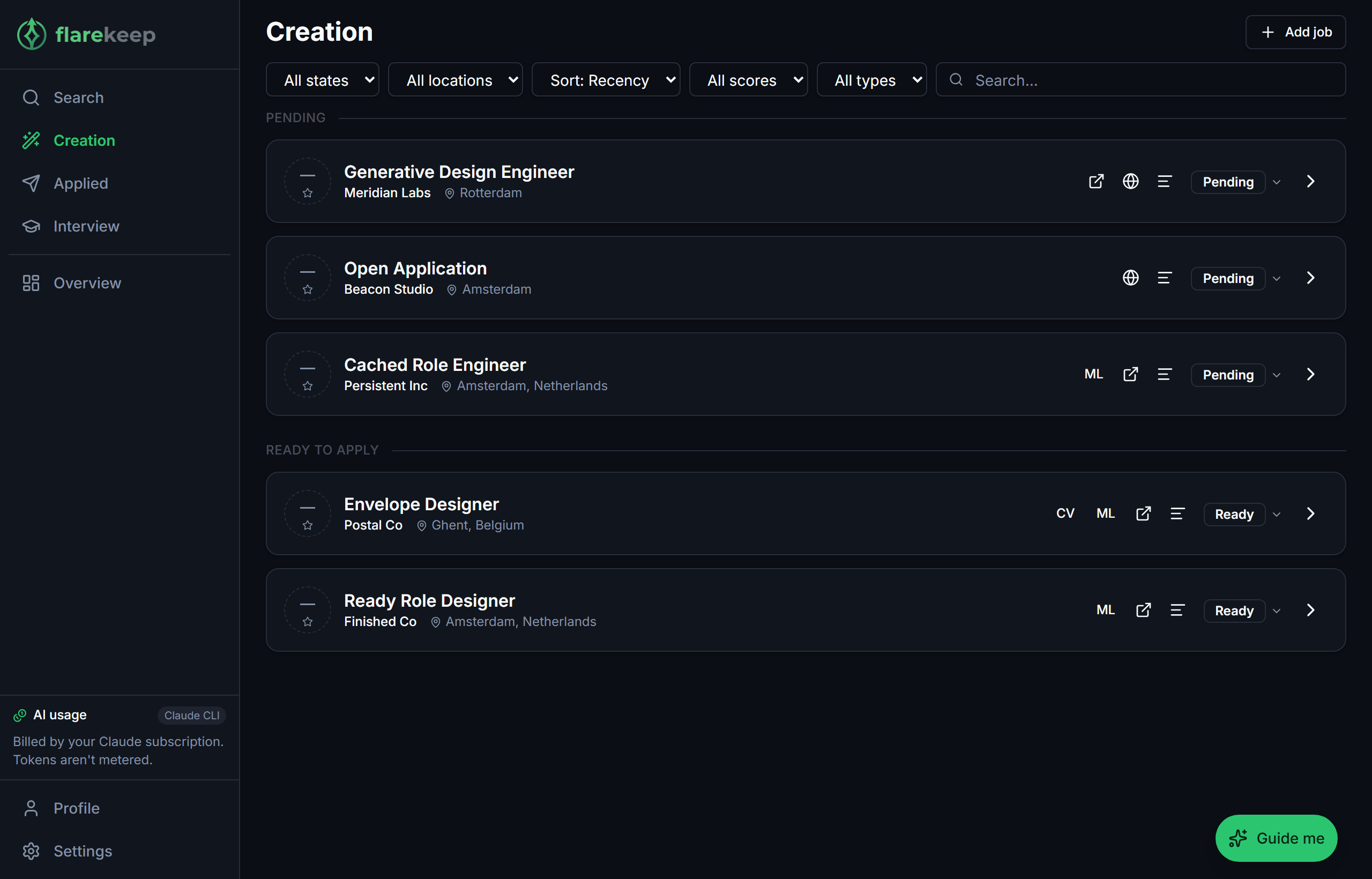Viewport: 1372px width, 879px height.
Task: Open the All locations filter dropdown
Action: click(456, 80)
